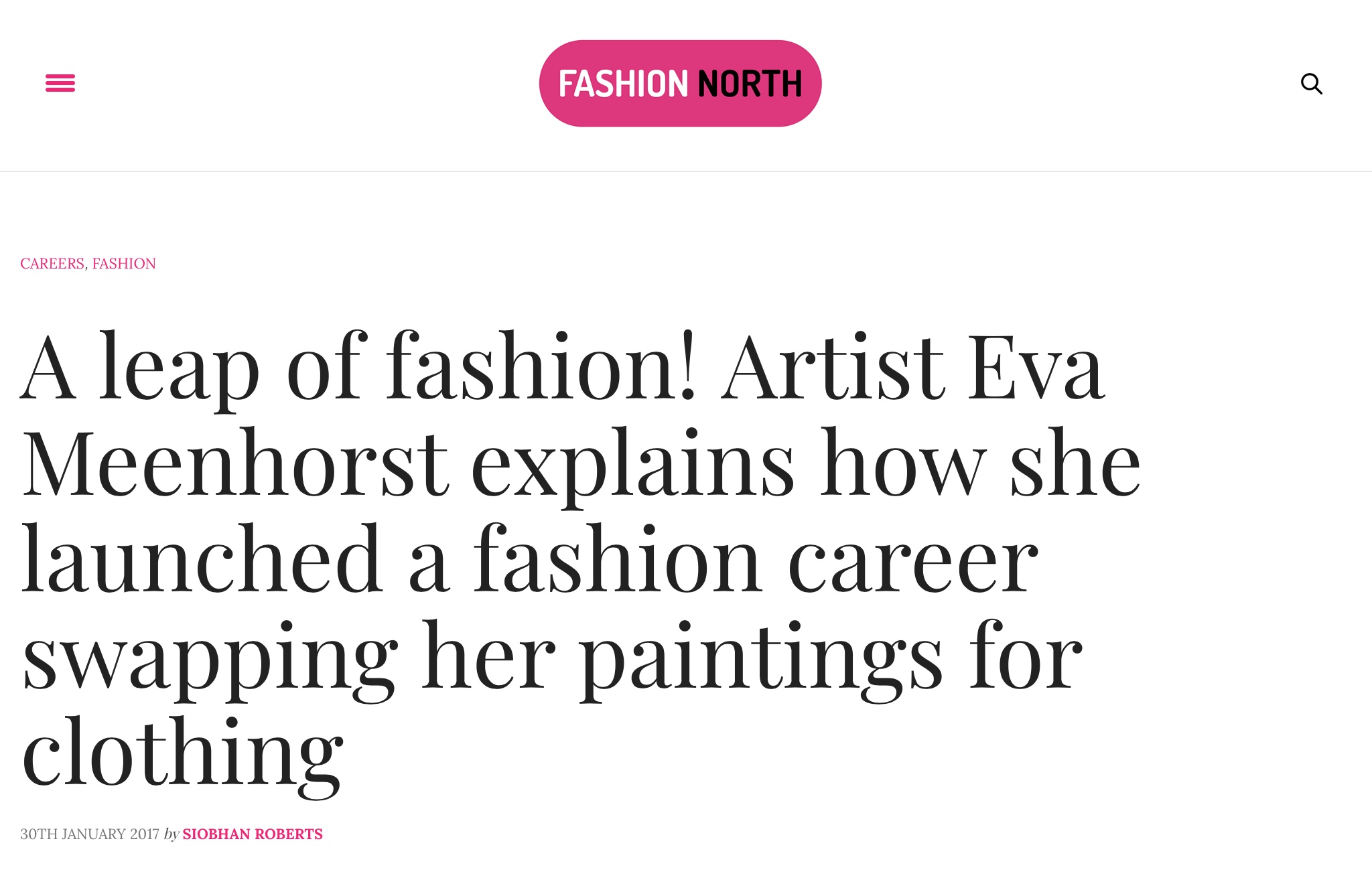Select the 30th January 2017 date
Screen dimensions: 1372x888
90,834
